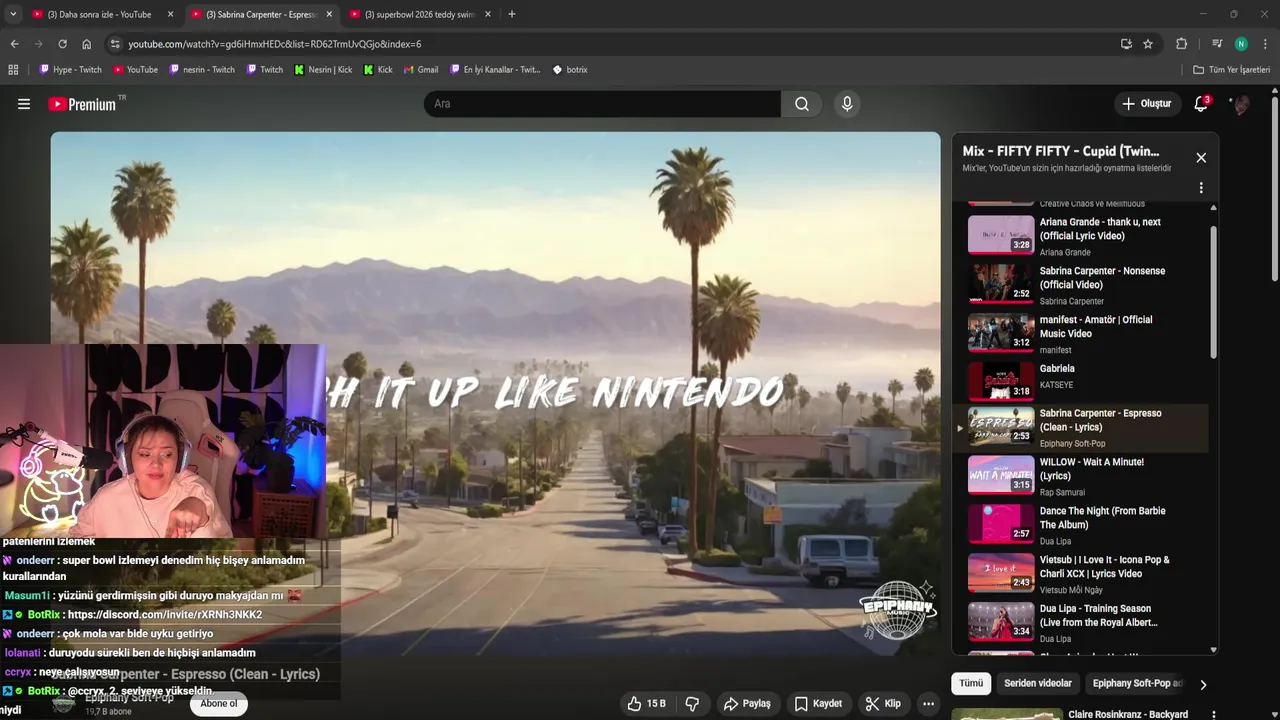Switch to Daha sonra izle tab
This screenshot has width=1280, height=720.
coord(100,15)
